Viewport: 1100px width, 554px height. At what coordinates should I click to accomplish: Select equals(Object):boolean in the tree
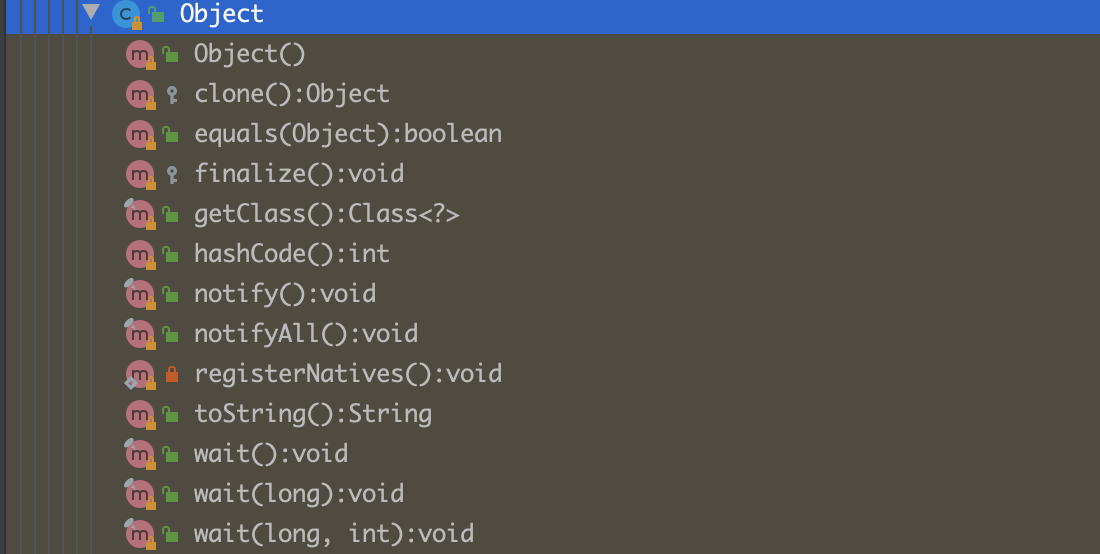[347, 134]
